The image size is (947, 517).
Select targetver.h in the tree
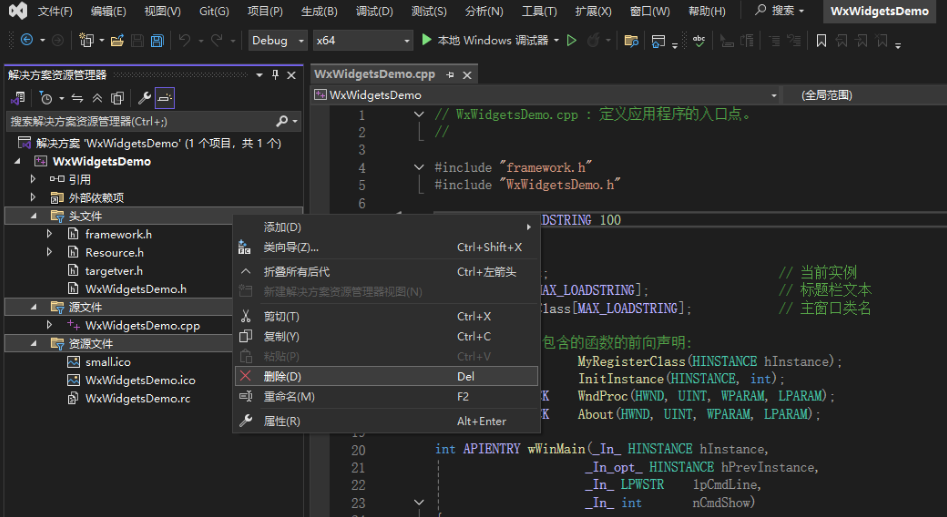pos(114,271)
